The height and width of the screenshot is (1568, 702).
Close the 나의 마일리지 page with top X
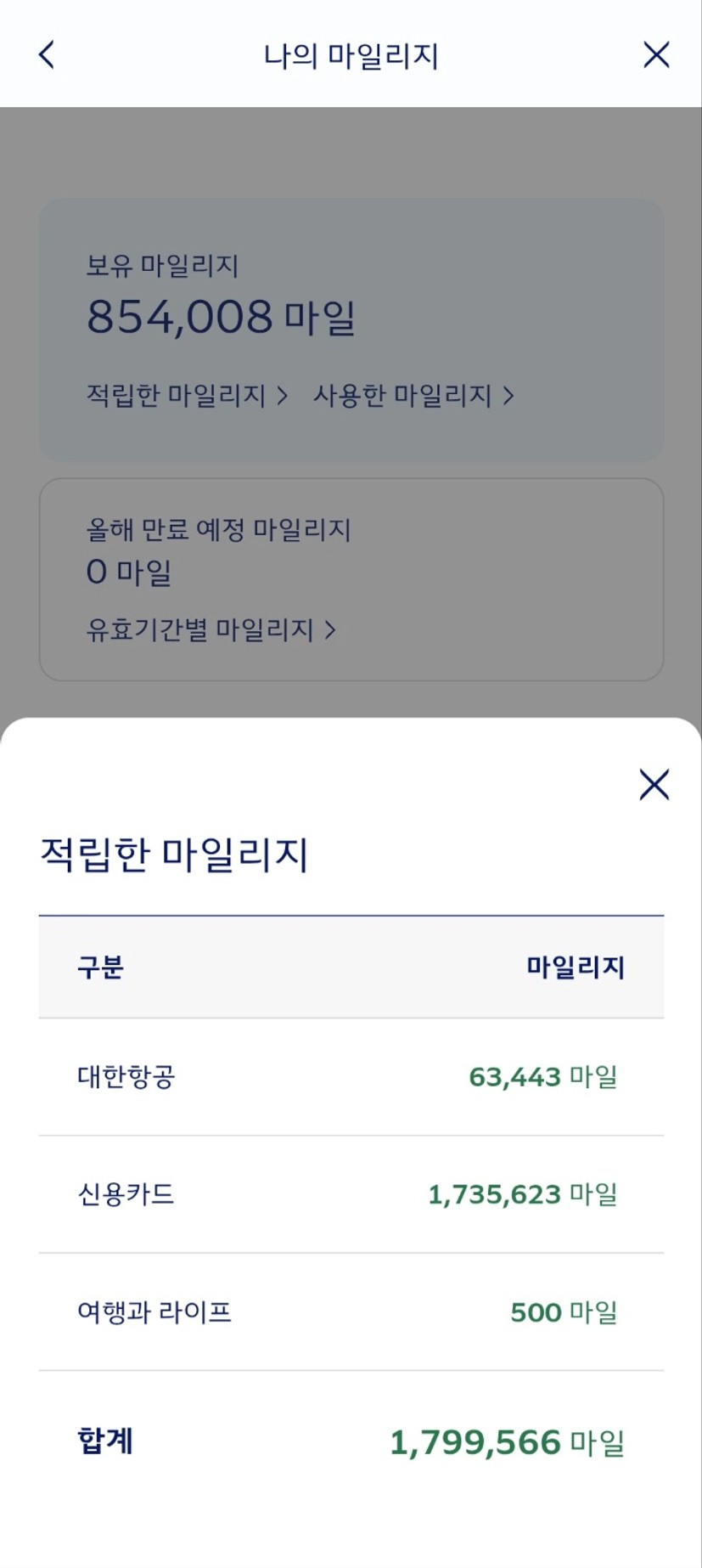click(x=655, y=55)
